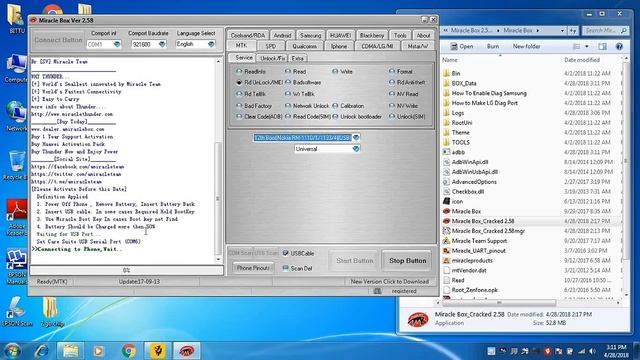640x360 pixels.
Task: Select Miracle Box application file
Action: tap(466, 211)
